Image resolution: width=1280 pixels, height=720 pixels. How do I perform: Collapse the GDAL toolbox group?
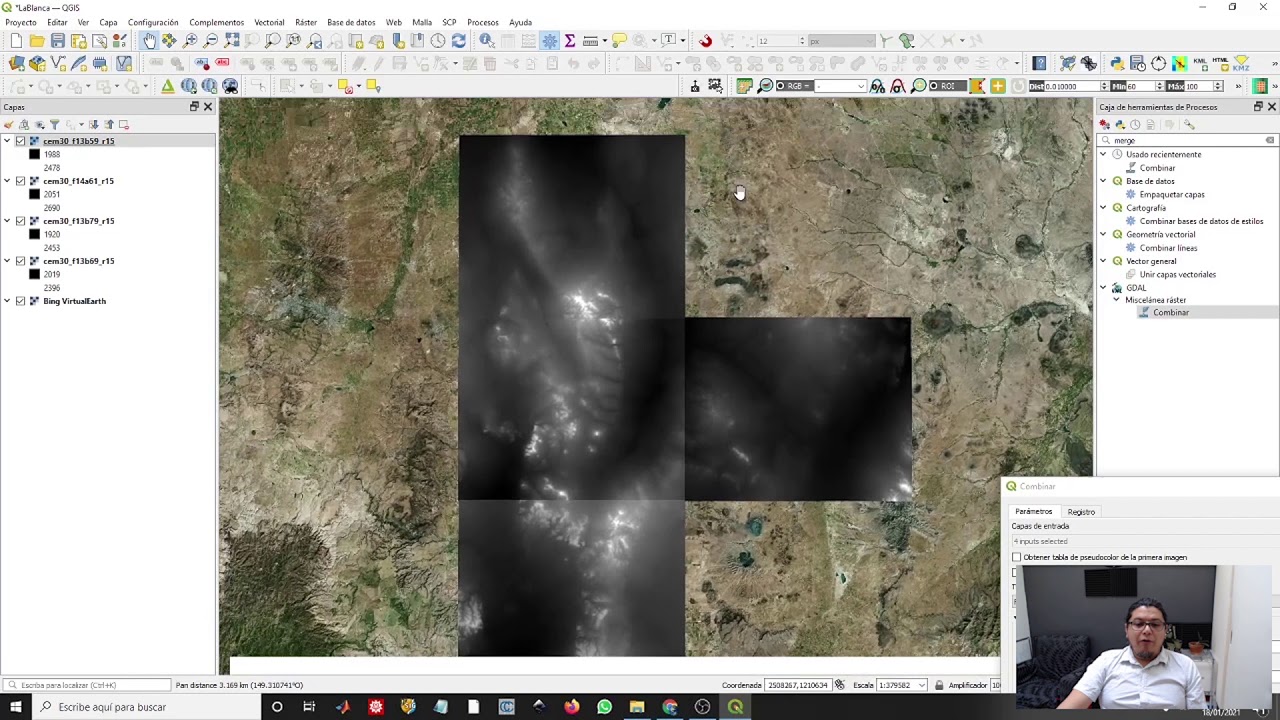[1104, 288]
